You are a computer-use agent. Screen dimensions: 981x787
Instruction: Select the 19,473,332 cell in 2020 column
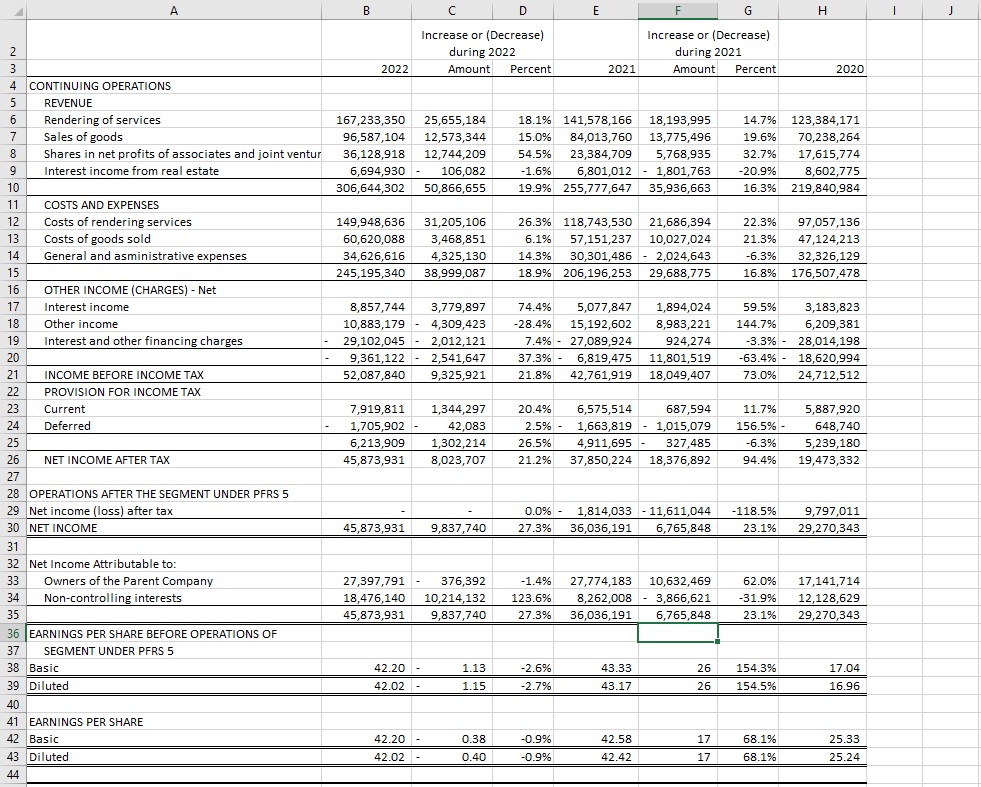822,460
